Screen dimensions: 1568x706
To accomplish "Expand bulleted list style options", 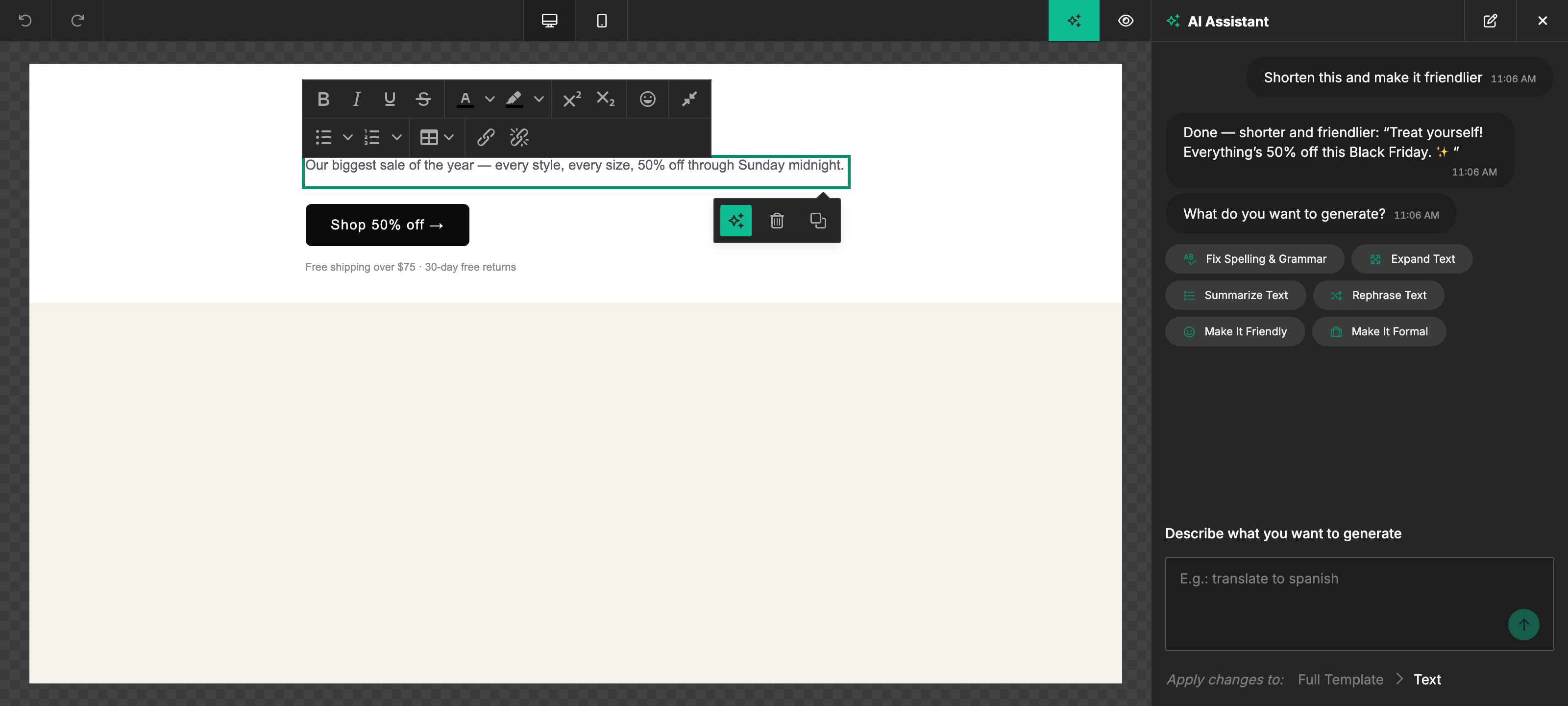I will pos(347,137).
